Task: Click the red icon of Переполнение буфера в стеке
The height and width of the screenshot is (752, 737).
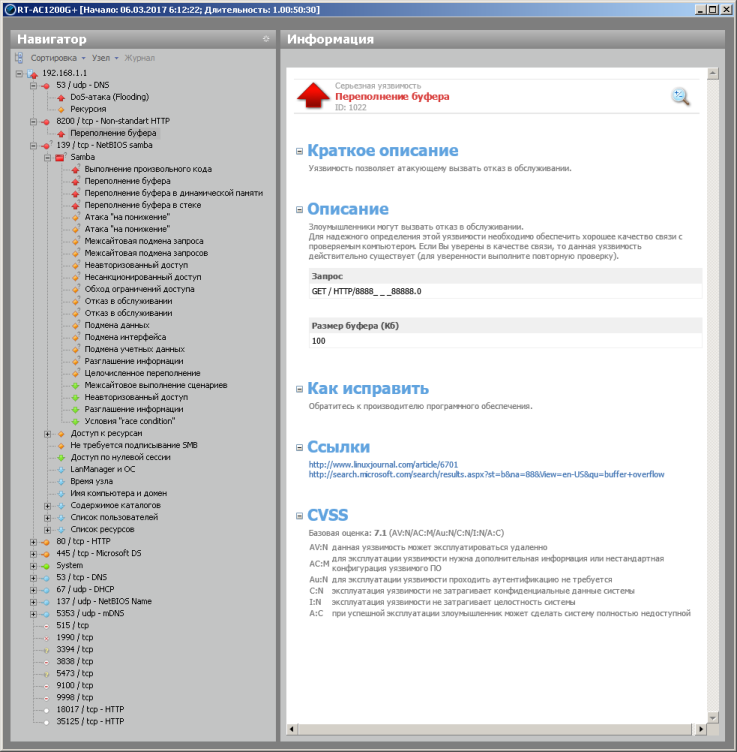Action: point(75,205)
